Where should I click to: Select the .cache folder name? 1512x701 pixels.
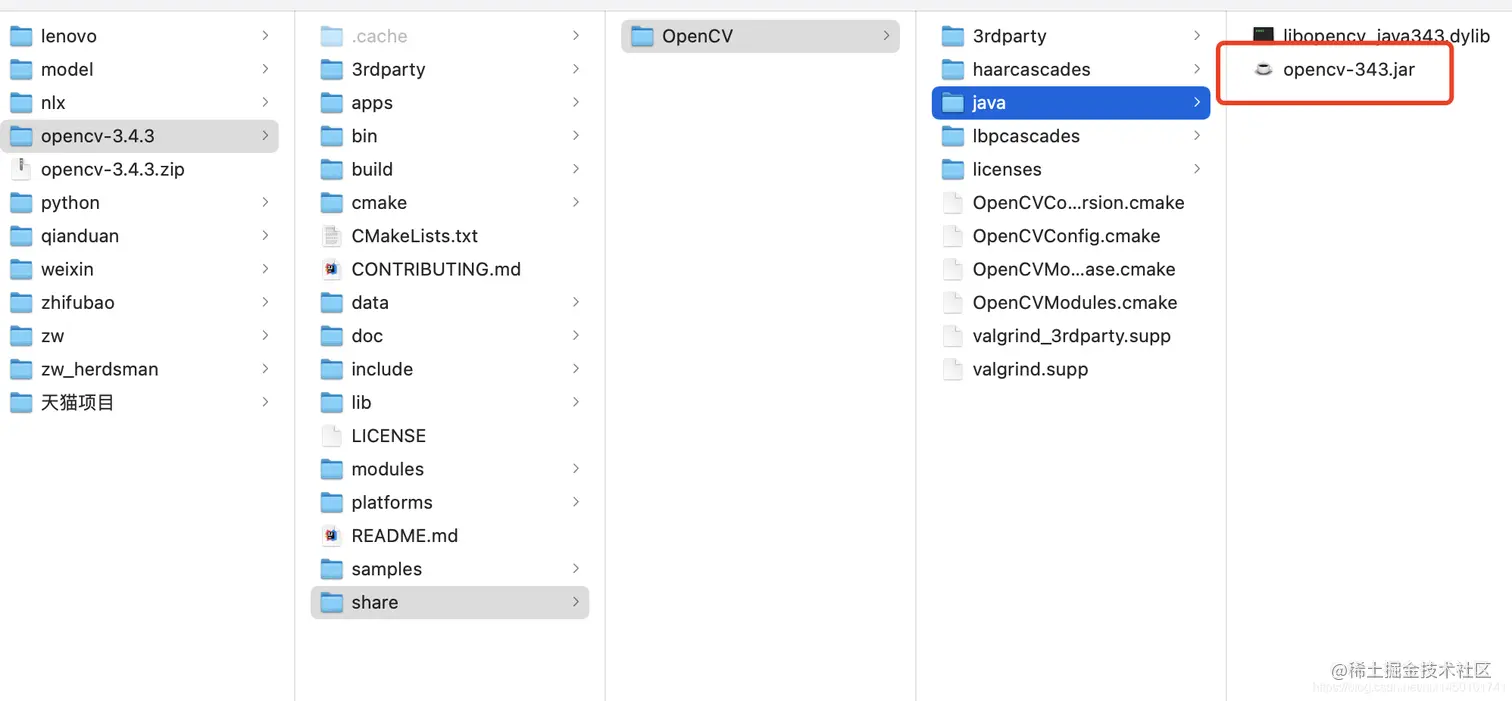tap(379, 36)
